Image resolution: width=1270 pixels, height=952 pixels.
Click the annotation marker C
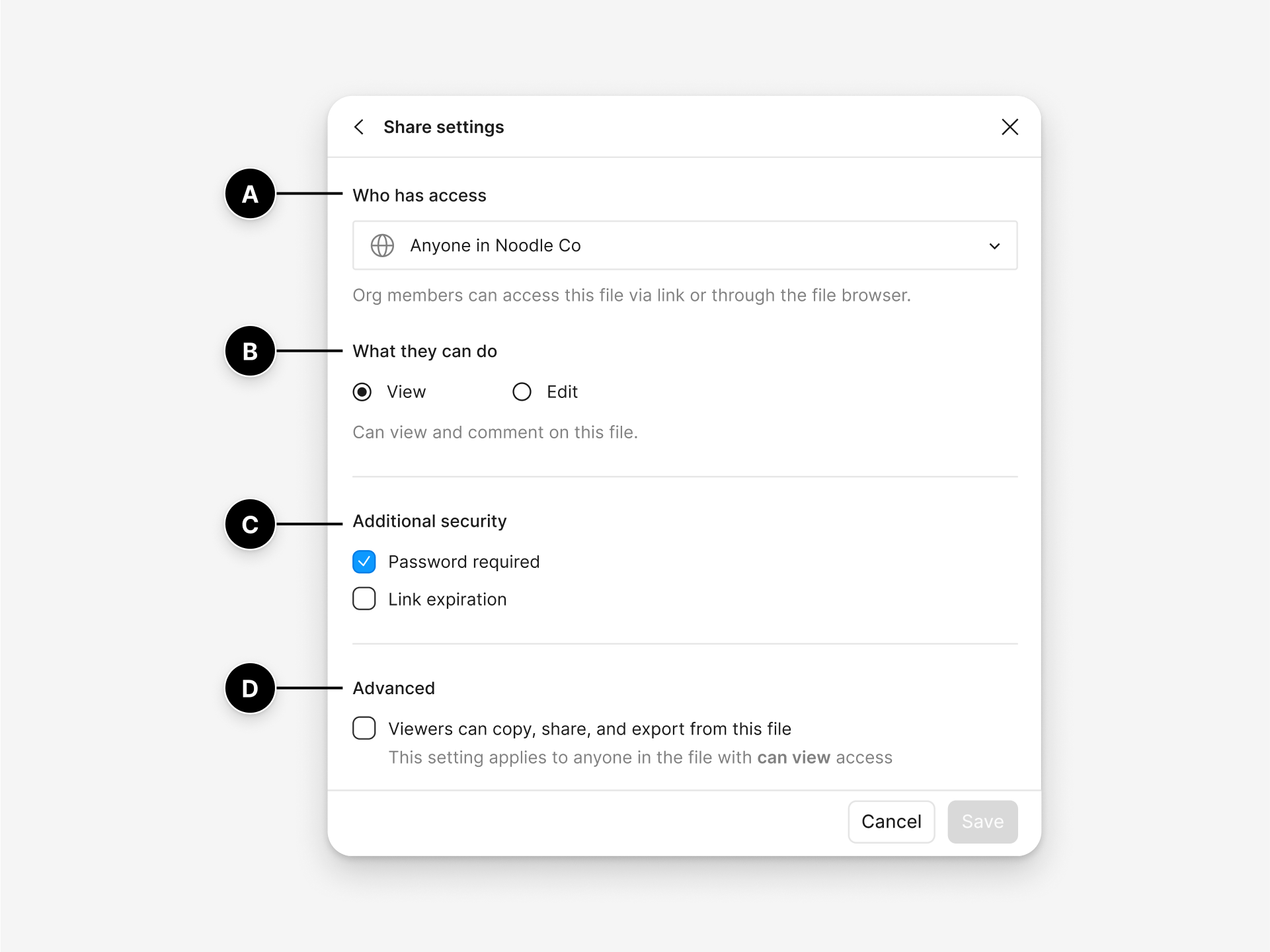pyautogui.click(x=250, y=524)
